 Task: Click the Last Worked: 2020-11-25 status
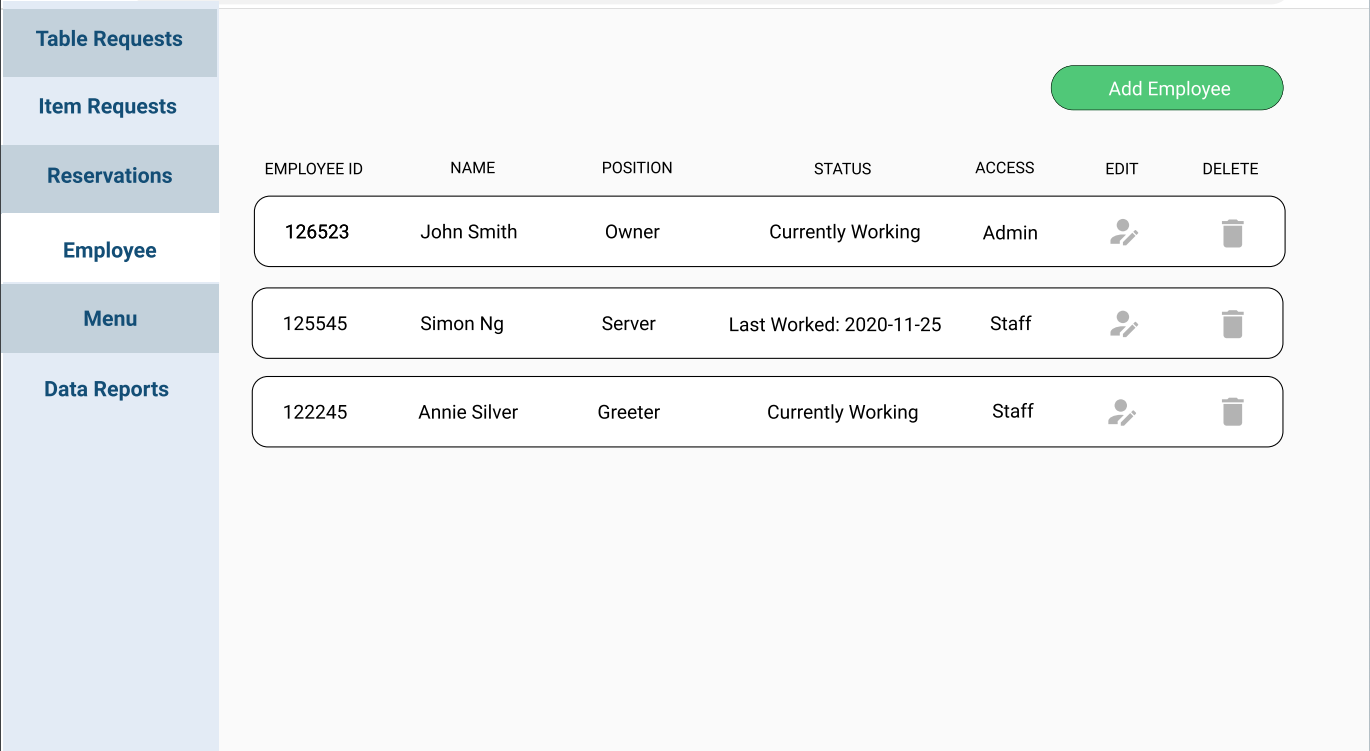click(835, 324)
